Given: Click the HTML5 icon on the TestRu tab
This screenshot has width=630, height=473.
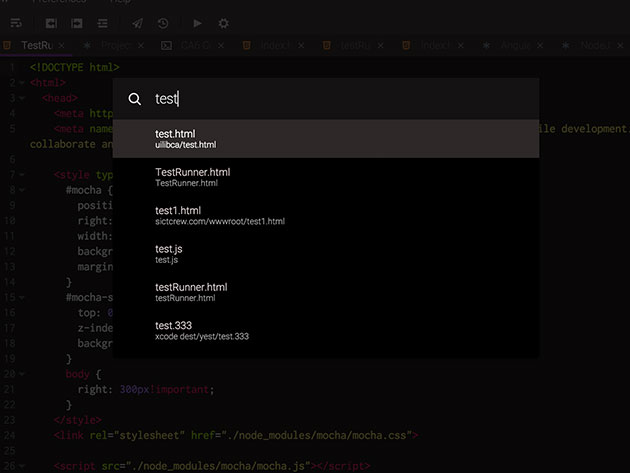Looking at the screenshot, I should point(7,45).
